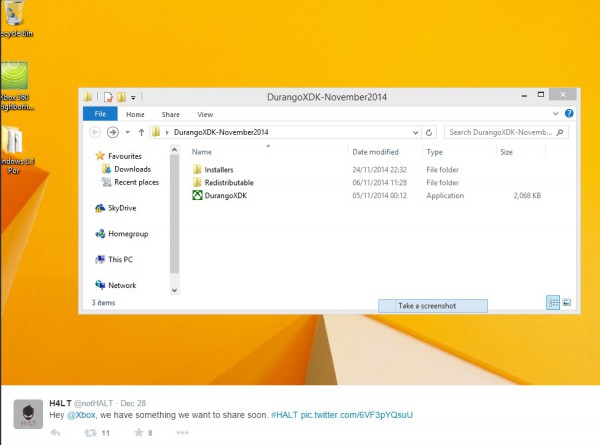Open the @Xbox mention link
Image resolution: width=600 pixels, height=445 pixels.
point(81,415)
